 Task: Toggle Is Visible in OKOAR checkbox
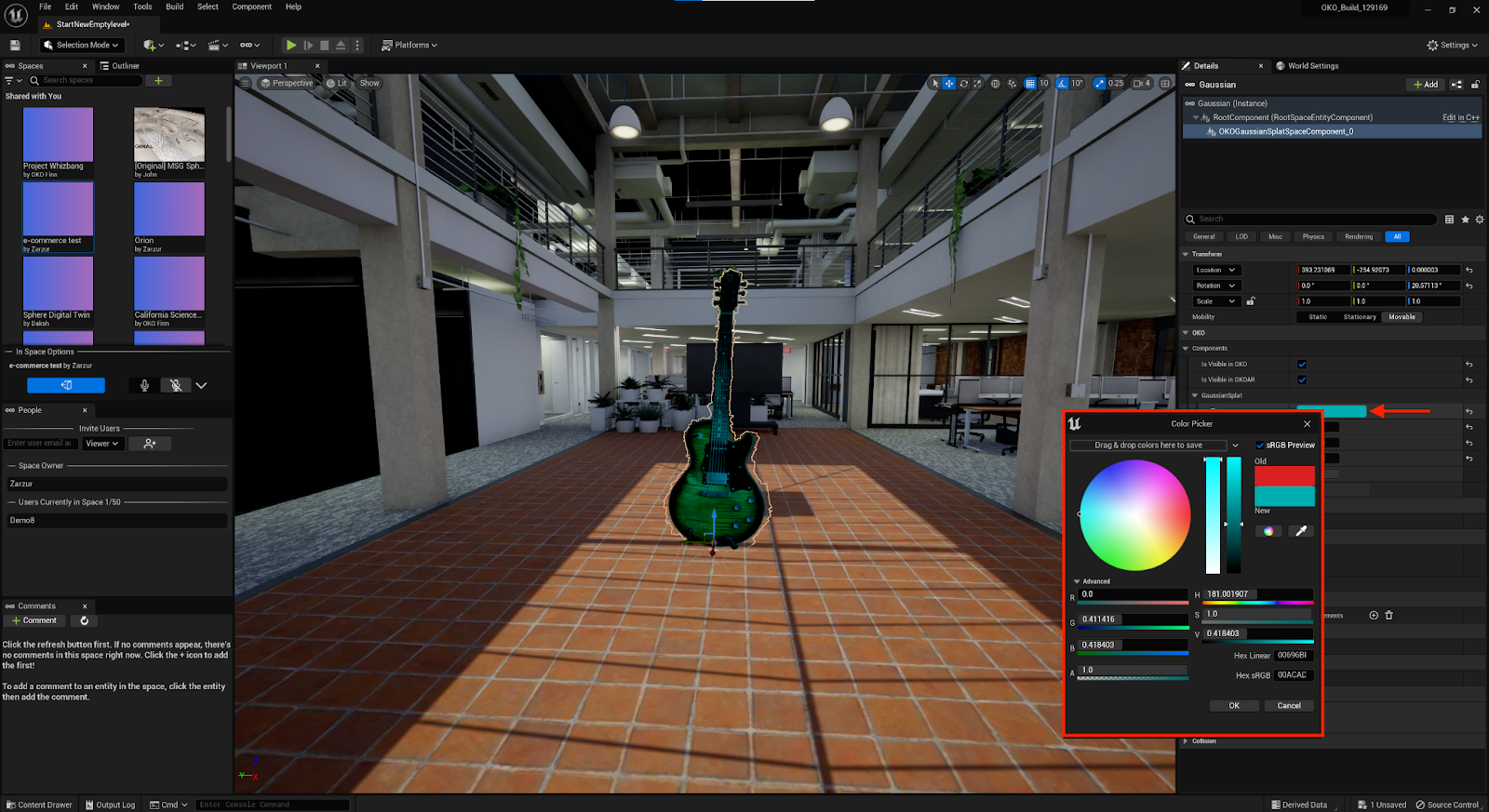(x=1302, y=379)
